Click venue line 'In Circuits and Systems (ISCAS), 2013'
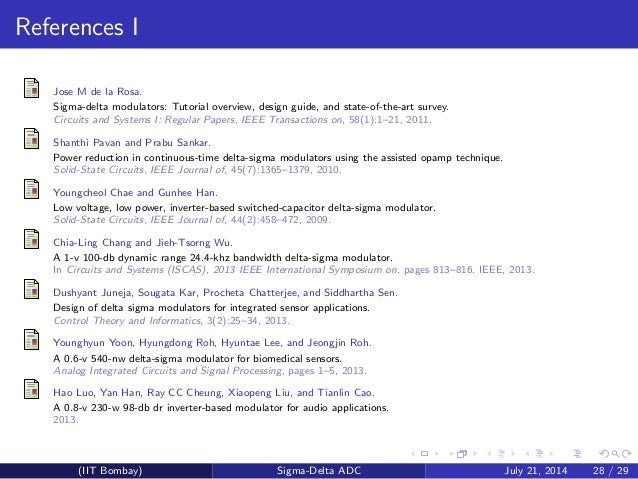The height and width of the screenshot is (479, 638). coord(294,270)
